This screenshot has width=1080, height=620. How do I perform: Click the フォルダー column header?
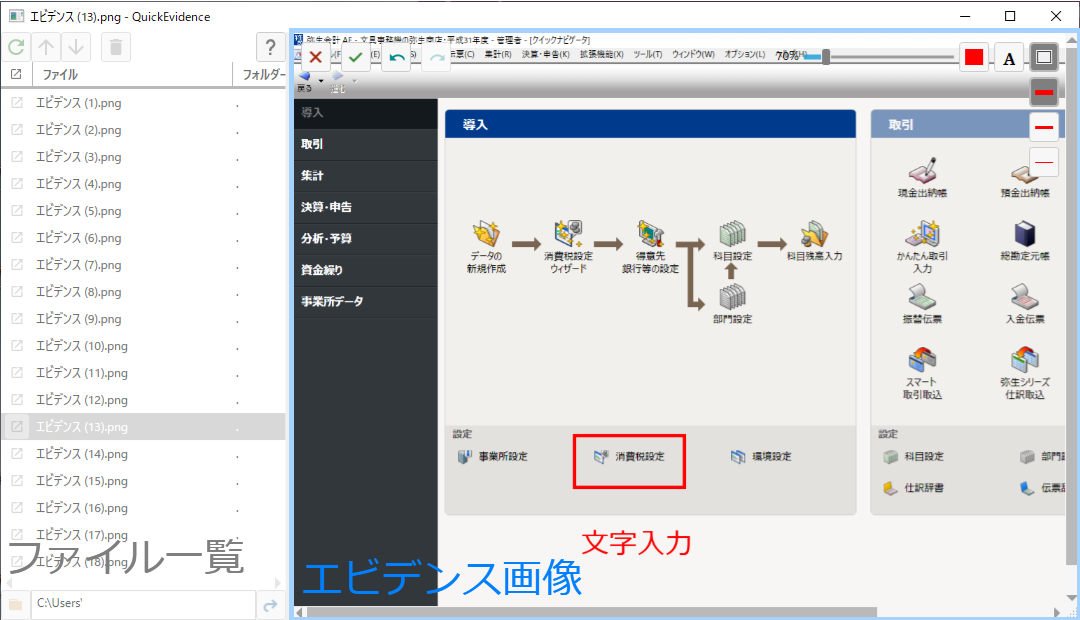tap(262, 74)
